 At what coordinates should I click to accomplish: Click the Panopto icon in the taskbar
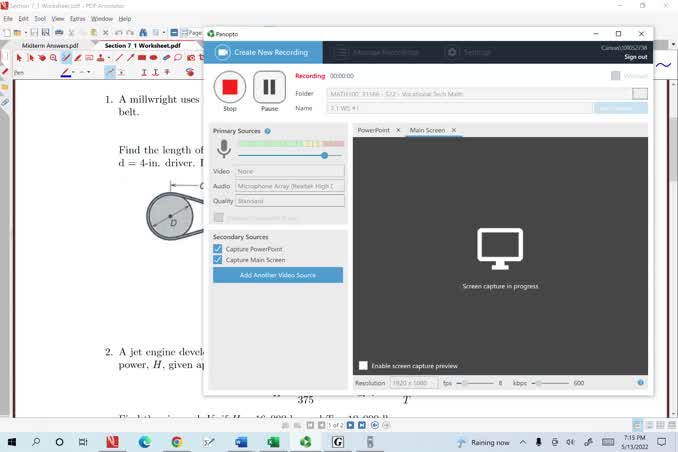click(305, 442)
